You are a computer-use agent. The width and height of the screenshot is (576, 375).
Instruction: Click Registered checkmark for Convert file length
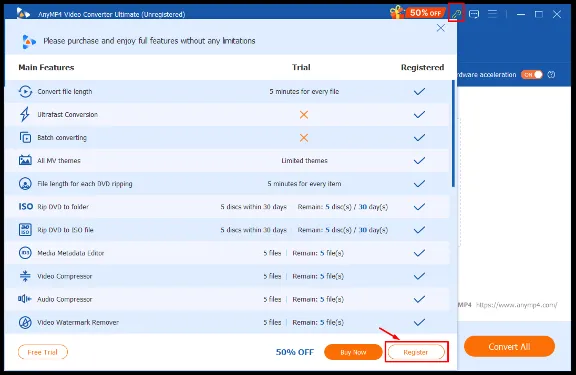pyautogui.click(x=419, y=91)
